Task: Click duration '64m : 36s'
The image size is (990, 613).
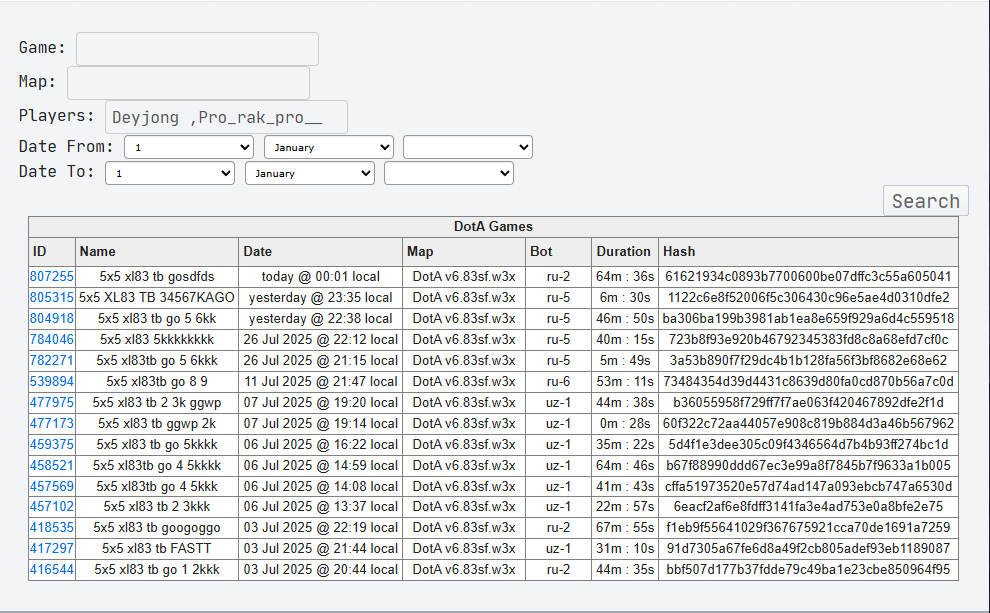Action: click(625, 277)
